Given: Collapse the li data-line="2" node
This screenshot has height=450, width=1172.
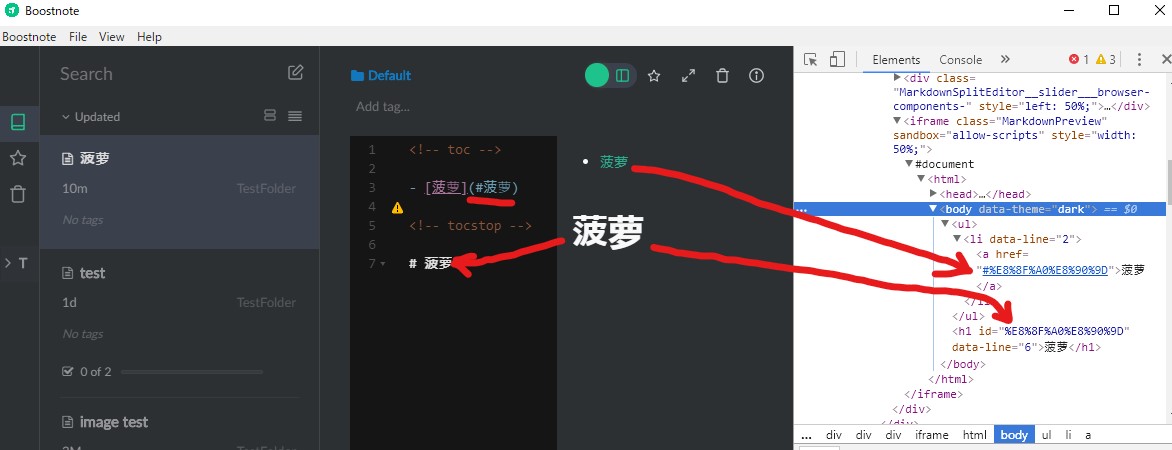Looking at the screenshot, I should click(x=957, y=239).
